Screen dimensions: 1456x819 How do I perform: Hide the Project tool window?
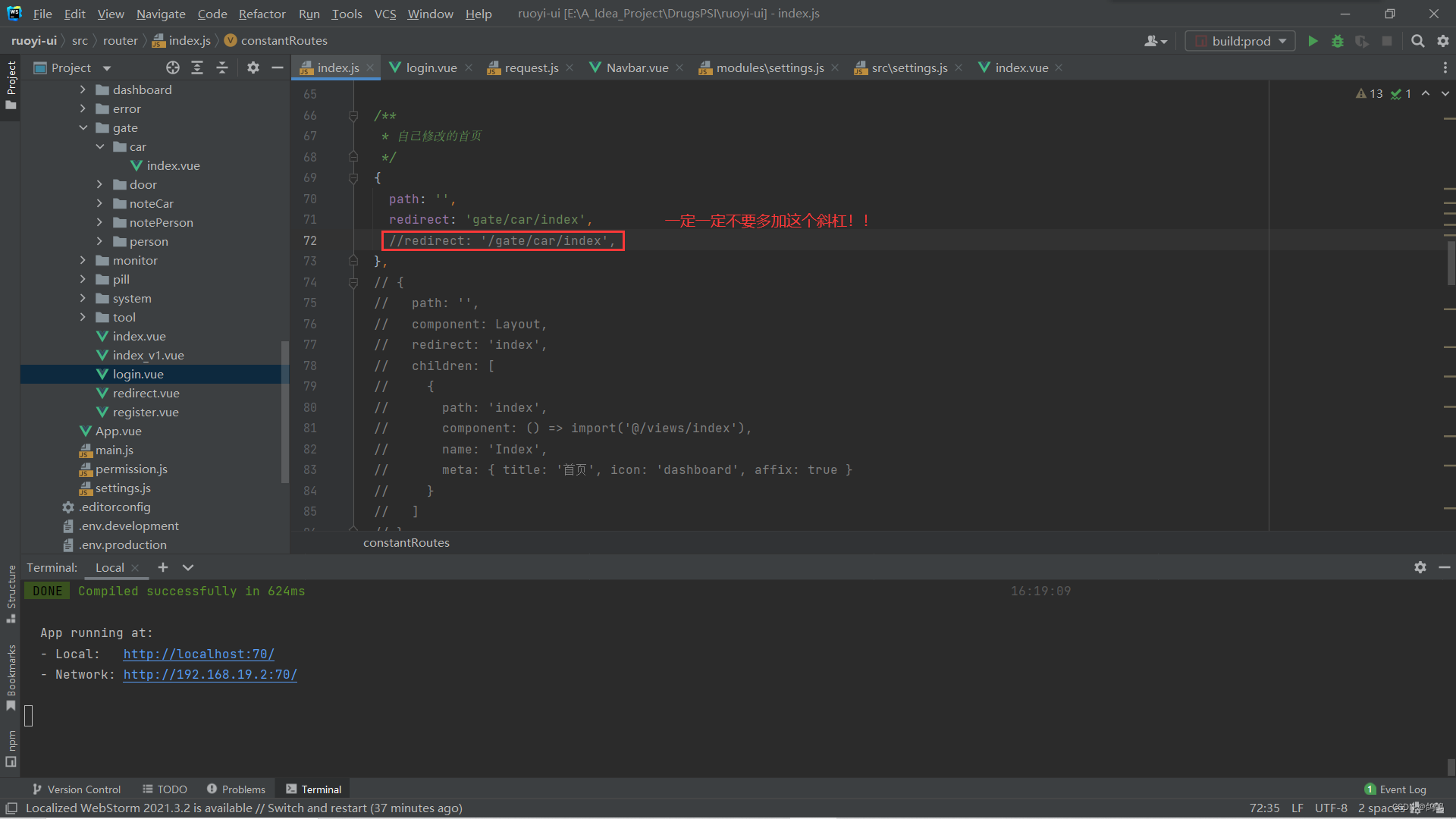278,67
